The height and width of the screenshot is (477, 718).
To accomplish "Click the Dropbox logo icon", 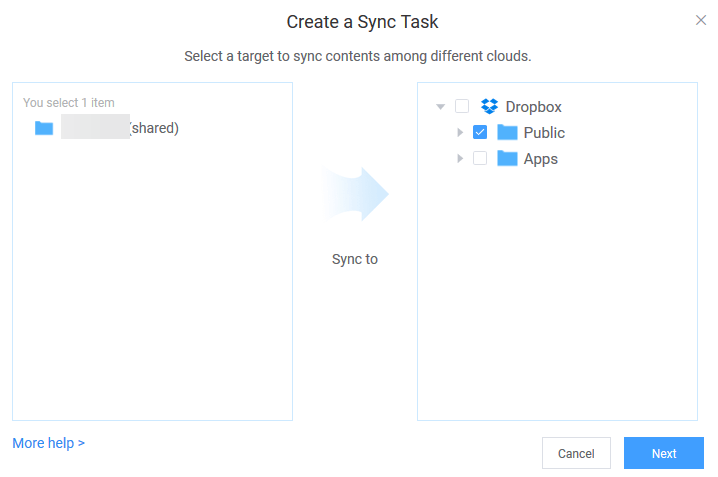I will coord(489,107).
